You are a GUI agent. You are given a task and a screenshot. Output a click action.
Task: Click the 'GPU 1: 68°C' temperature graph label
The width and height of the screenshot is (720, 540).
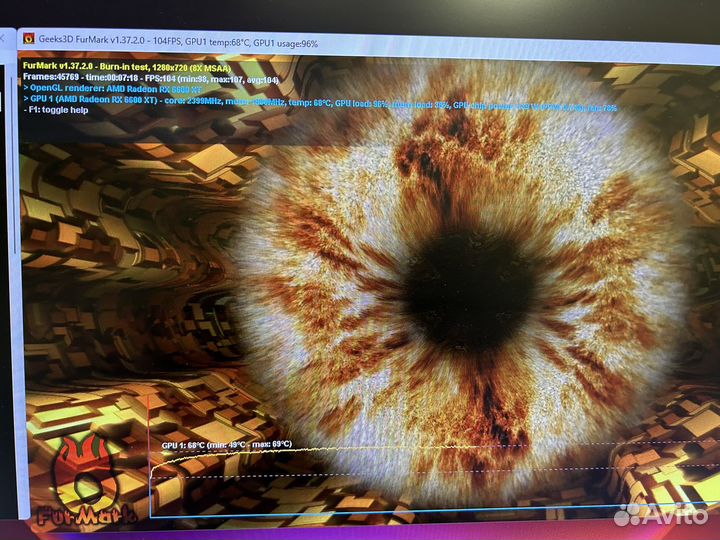[225, 445]
